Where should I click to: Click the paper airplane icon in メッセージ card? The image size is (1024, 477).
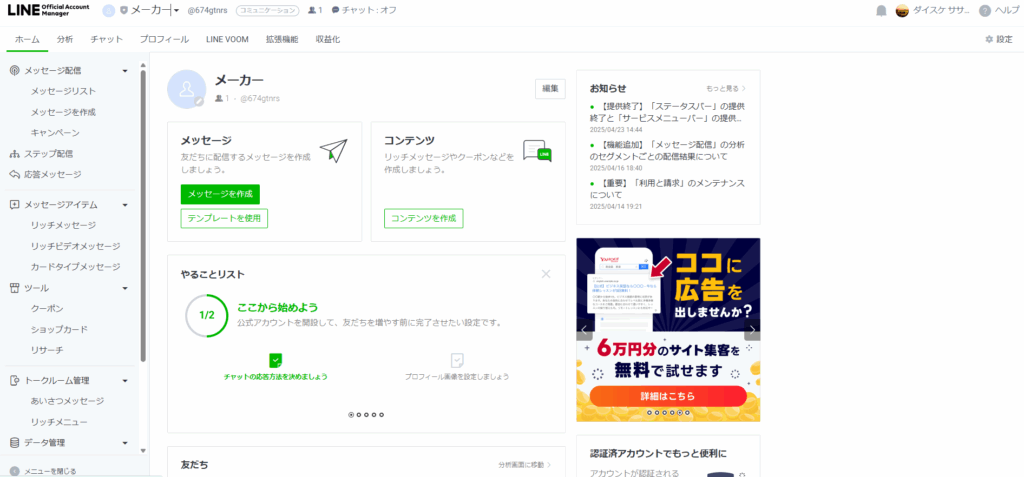point(333,150)
